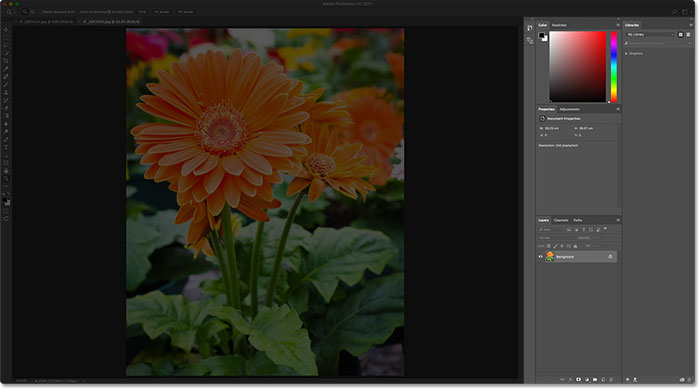
Task: Switch to the inactive document tab
Action: pyautogui.click(x=46, y=21)
